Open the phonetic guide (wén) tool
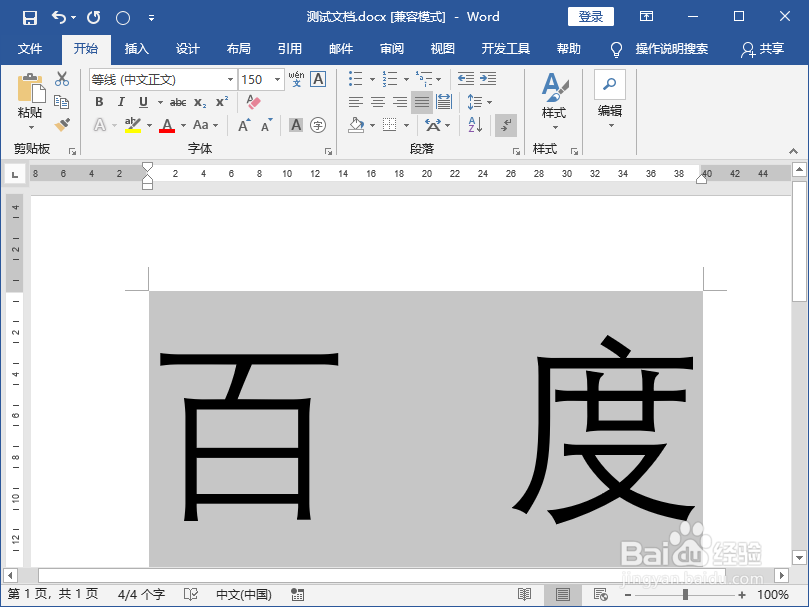809x607 pixels. [296, 79]
